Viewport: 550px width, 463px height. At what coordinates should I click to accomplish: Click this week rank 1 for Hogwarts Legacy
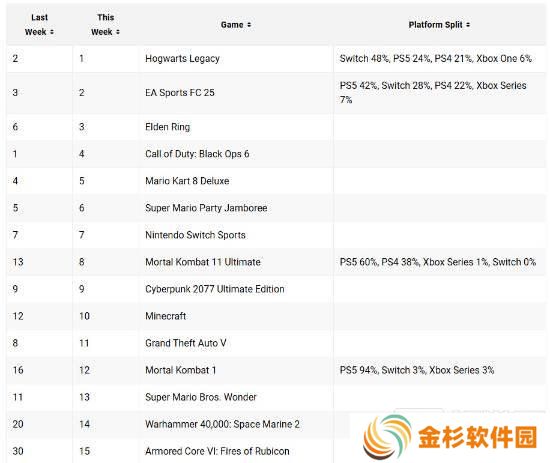point(81,58)
